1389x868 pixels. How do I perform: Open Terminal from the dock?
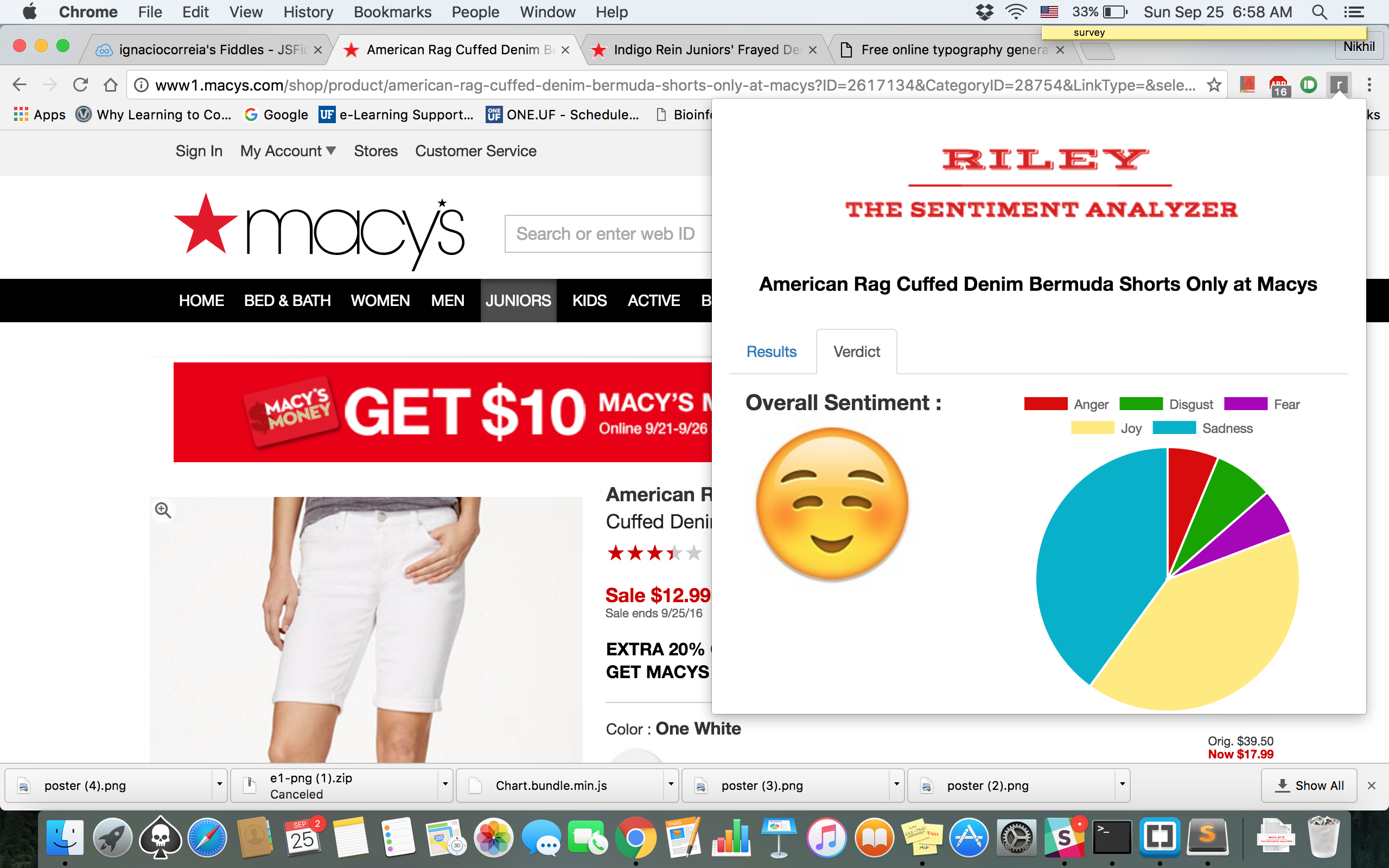(1112, 838)
